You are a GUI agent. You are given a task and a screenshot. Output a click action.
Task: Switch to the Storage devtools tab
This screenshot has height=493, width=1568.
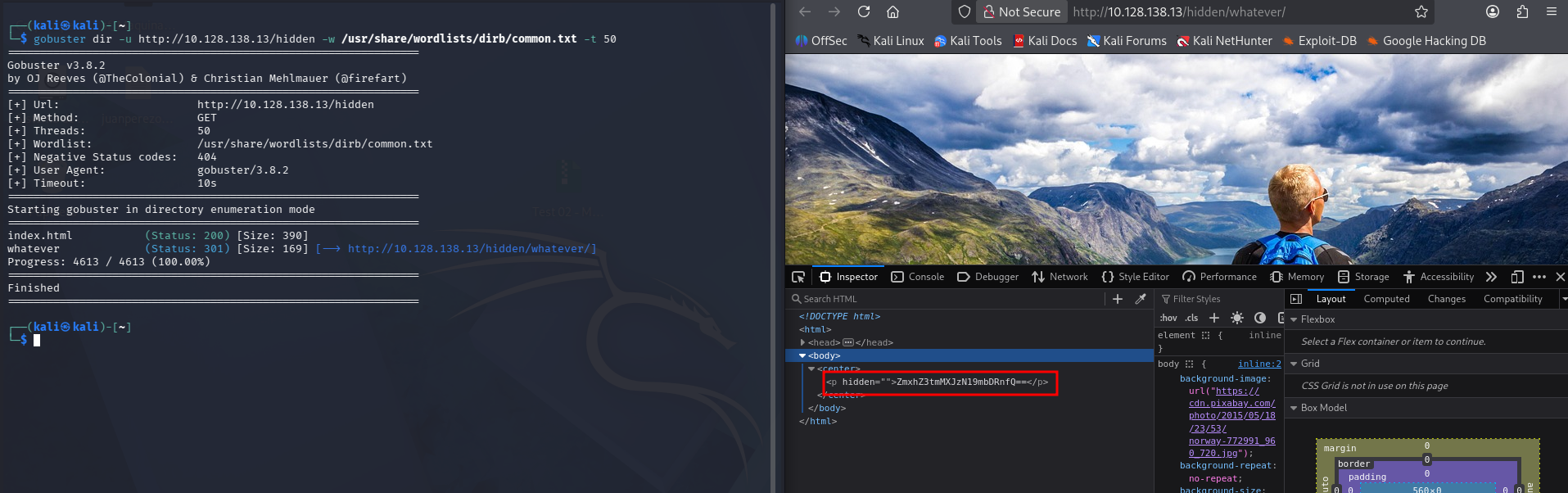pyautogui.click(x=1363, y=277)
